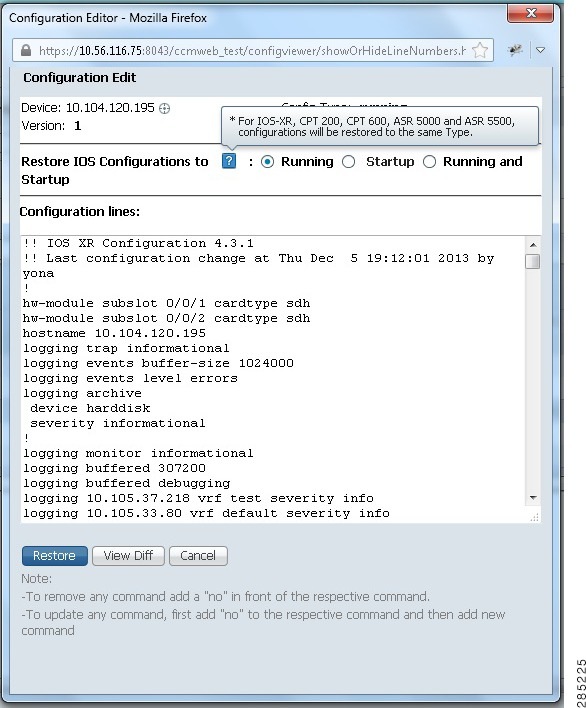Select the Startup radio button
Image resolution: width=586 pixels, height=708 pixels.
click(x=349, y=162)
